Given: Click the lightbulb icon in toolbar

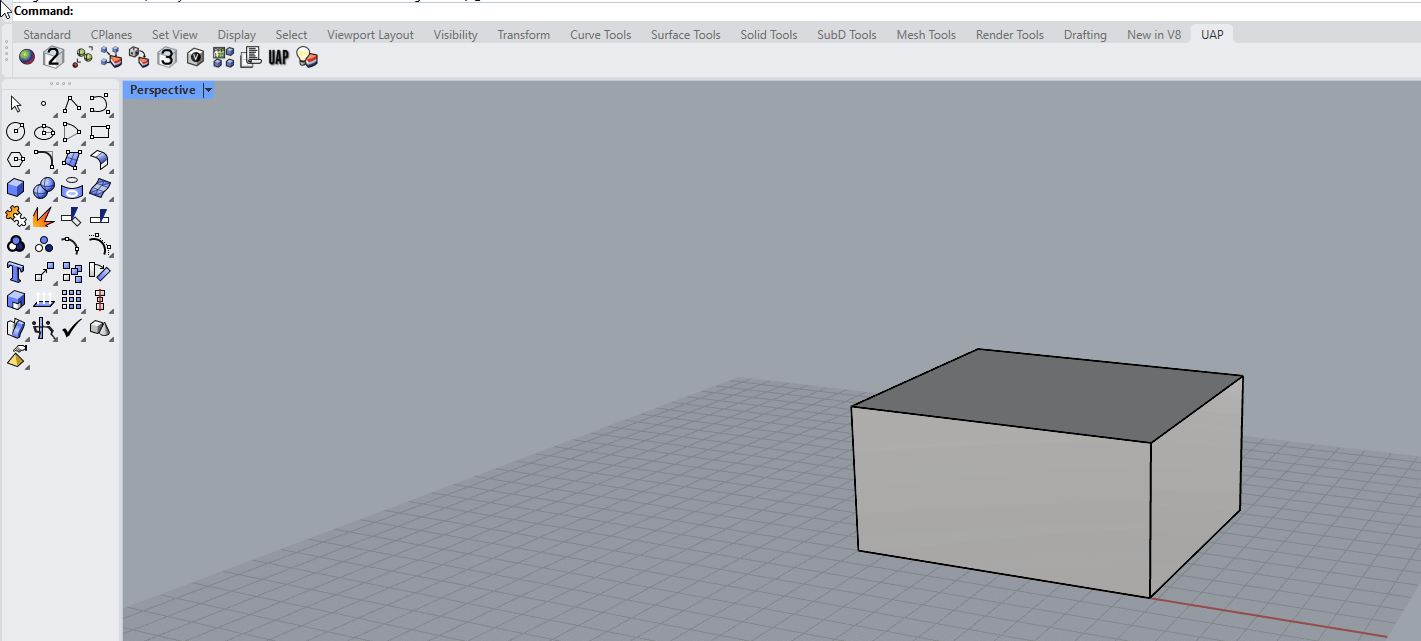Looking at the screenshot, I should point(308,57).
